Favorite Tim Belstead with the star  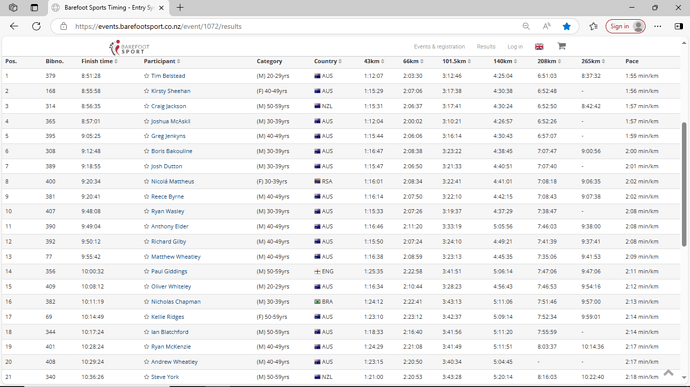147,76
